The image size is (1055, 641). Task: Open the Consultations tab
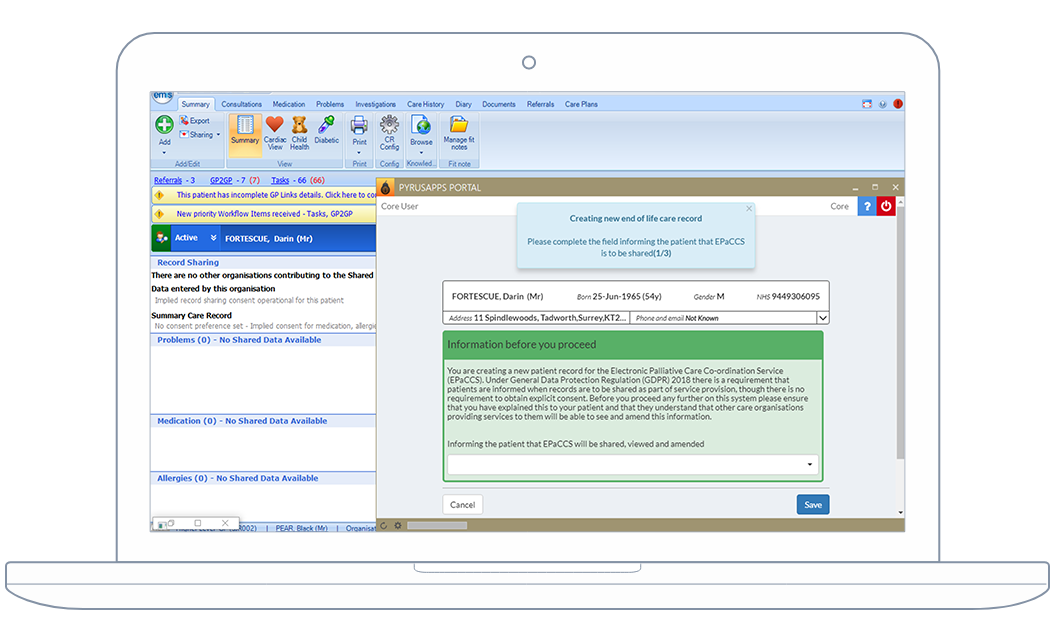coord(242,104)
